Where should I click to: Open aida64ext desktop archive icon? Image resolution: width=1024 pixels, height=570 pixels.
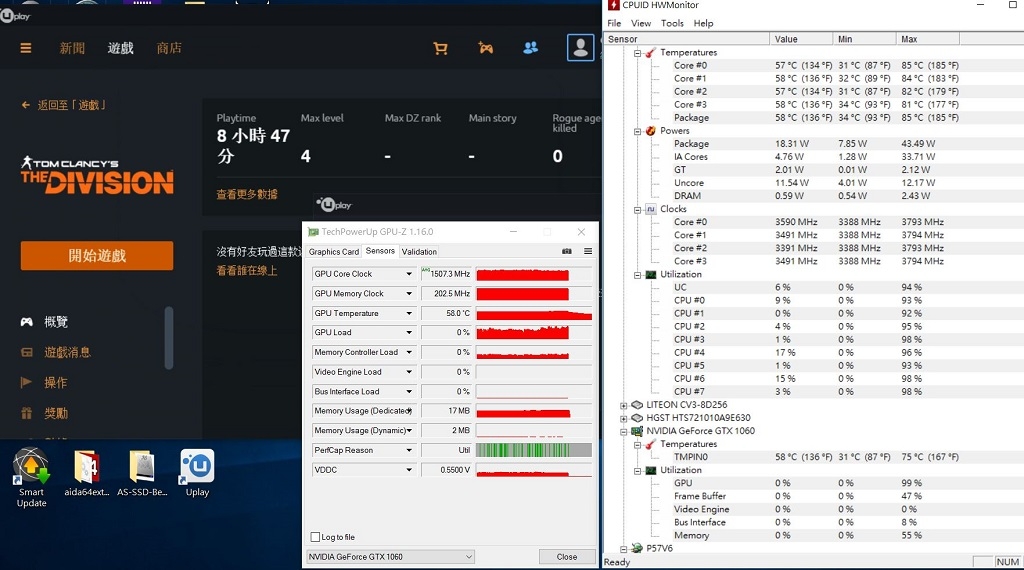(86, 473)
